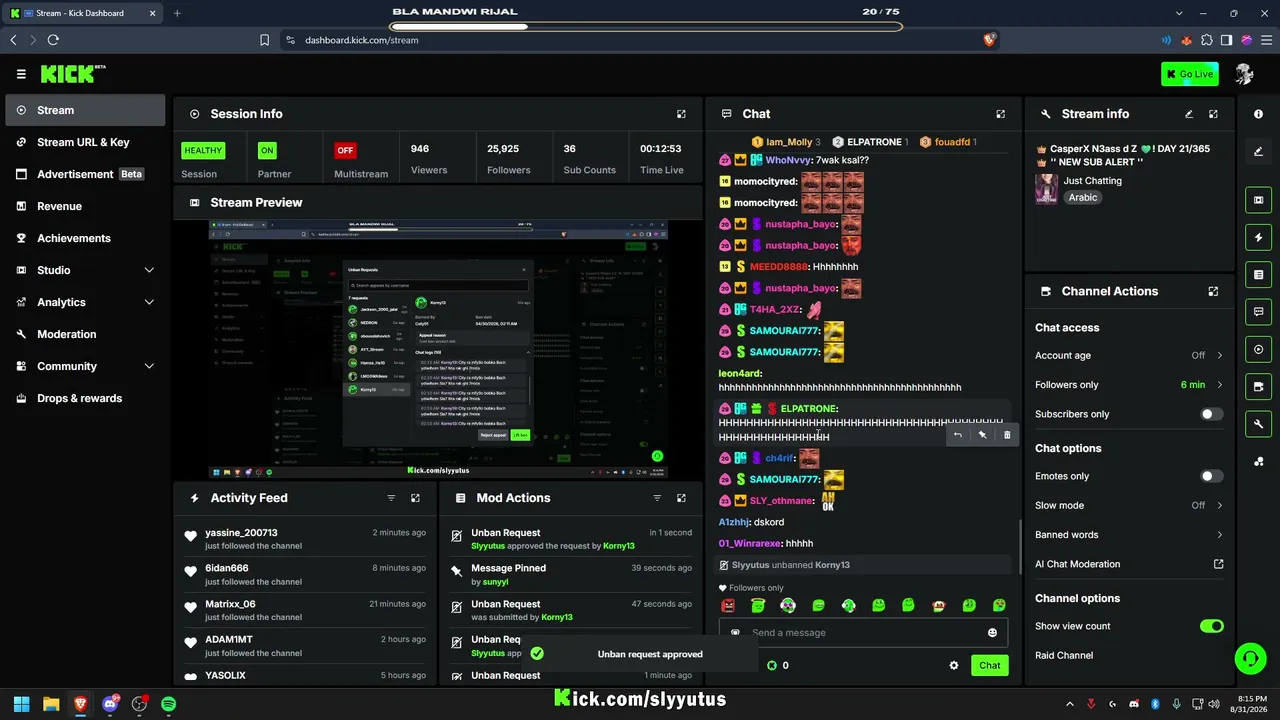This screenshot has height=720, width=1280.
Task: Open the emoji picker in the message box
Action: tap(992, 632)
